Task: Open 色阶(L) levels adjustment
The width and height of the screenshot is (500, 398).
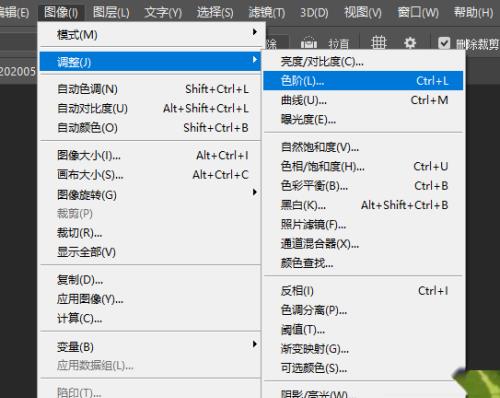Action: [363, 81]
